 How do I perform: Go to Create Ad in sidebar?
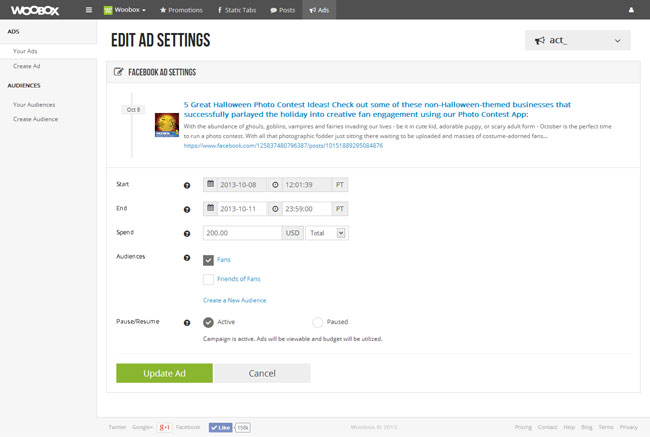click(x=27, y=66)
